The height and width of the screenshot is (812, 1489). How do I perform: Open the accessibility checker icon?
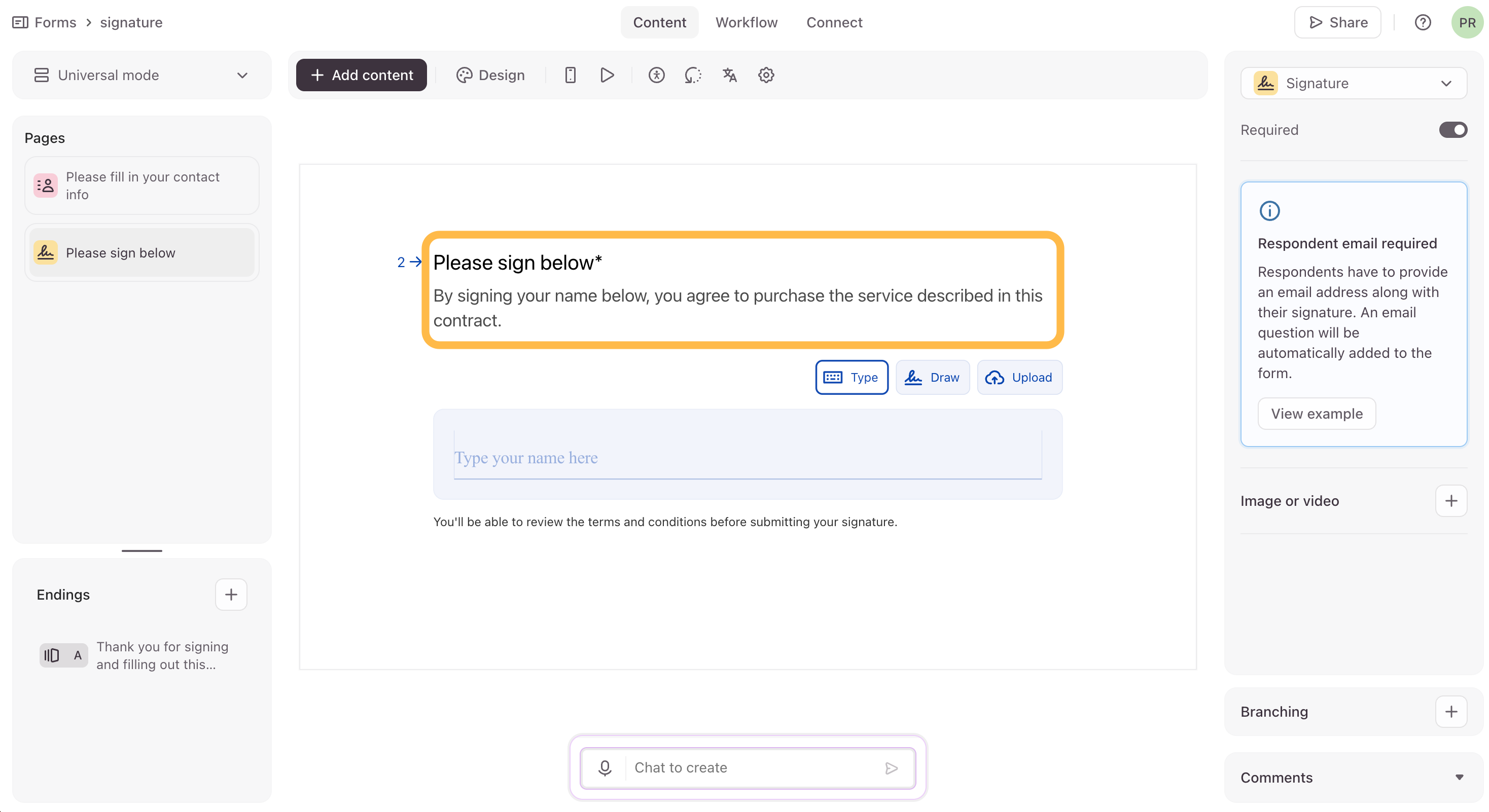click(656, 75)
